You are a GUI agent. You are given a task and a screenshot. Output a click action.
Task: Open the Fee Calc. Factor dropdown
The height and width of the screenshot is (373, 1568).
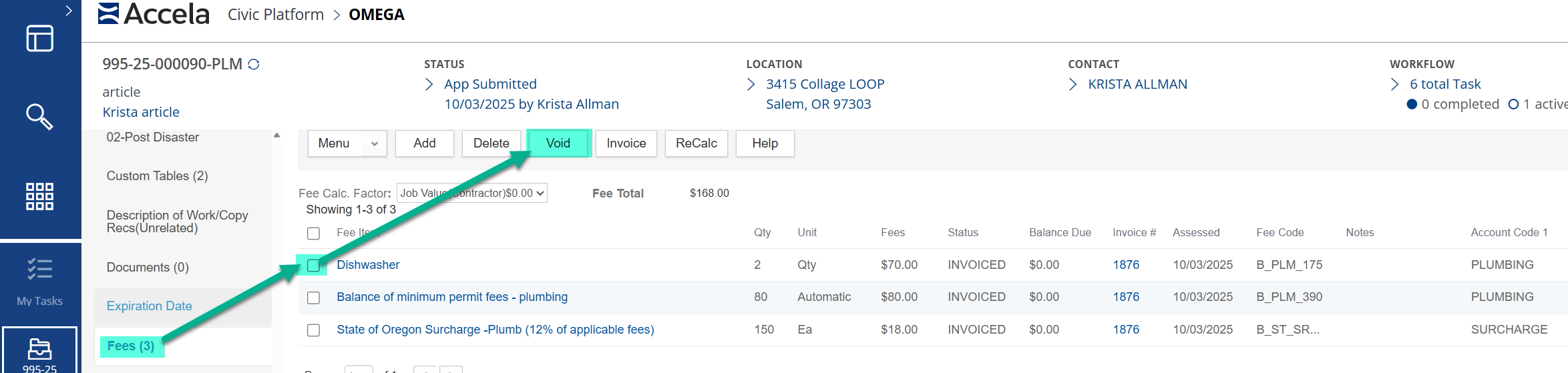[x=471, y=194]
